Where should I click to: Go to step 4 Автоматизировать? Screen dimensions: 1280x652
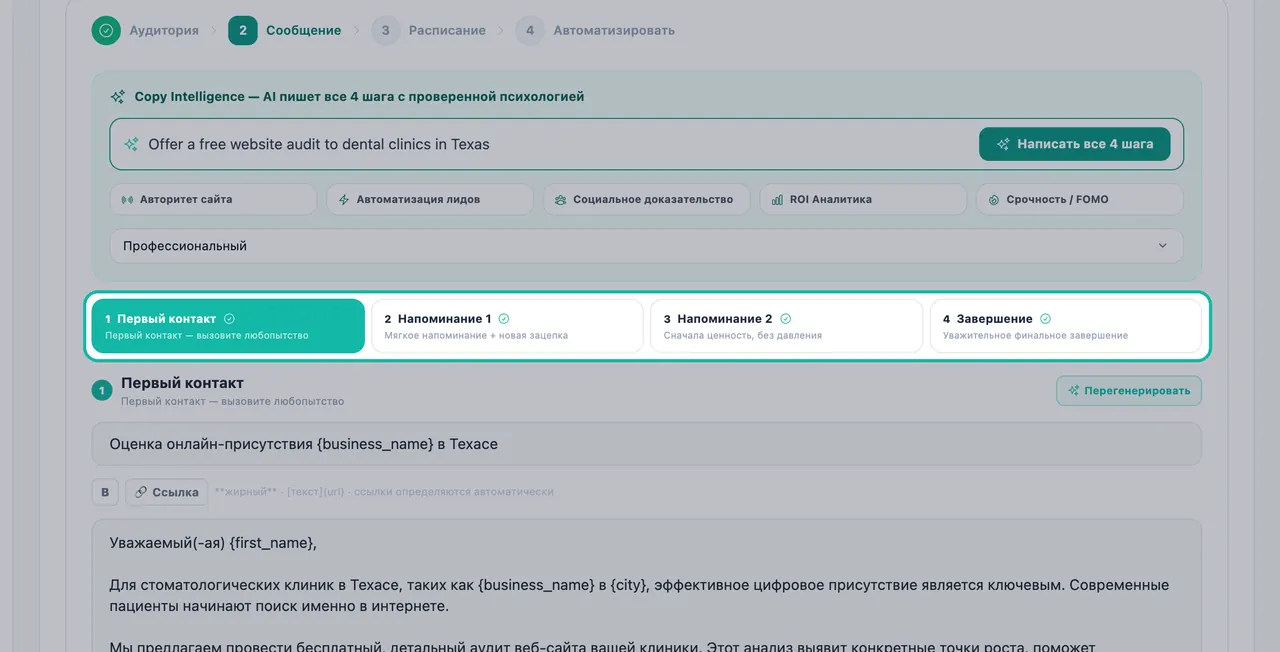tap(595, 30)
